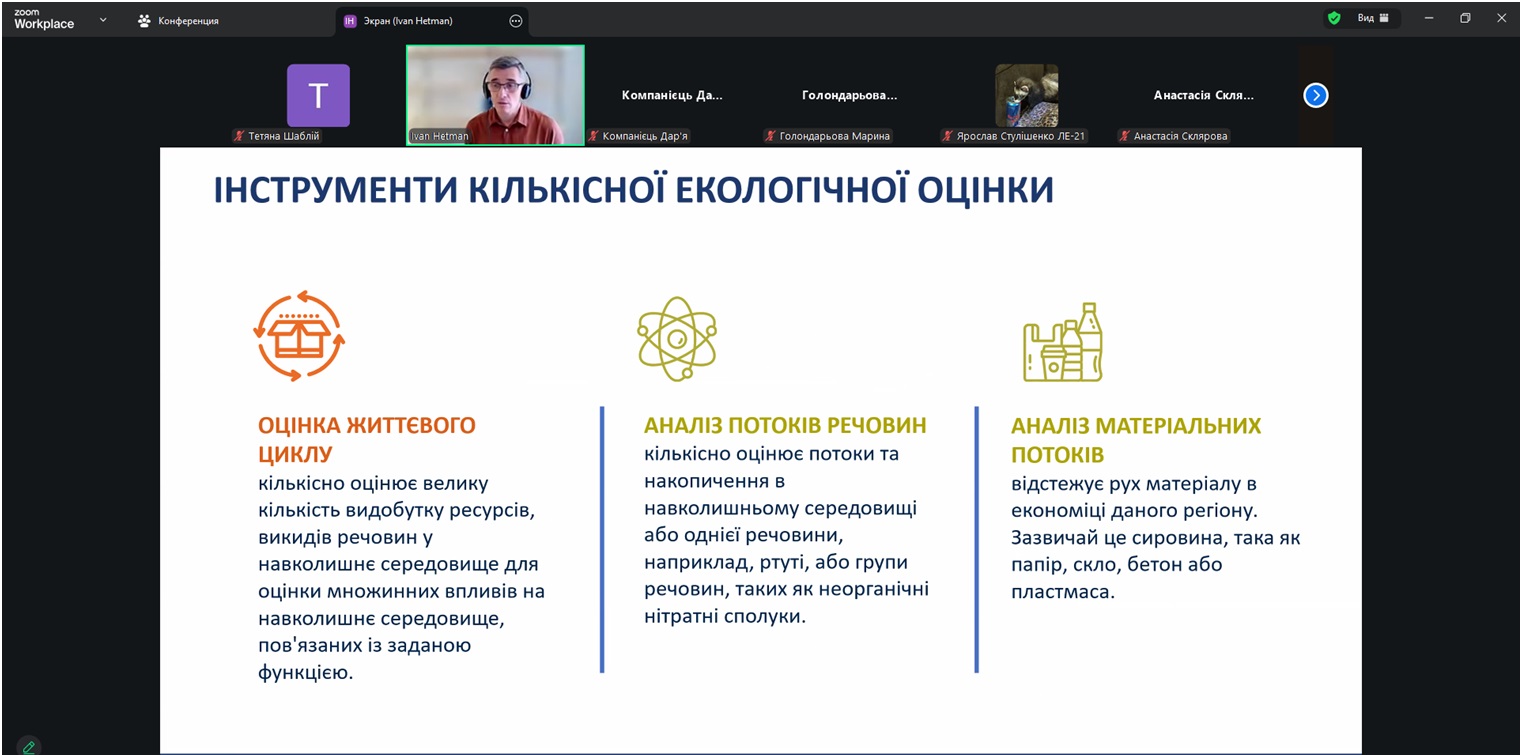The image size is (1522, 755).
Task: Select the life cycle recycling icon on the slide
Action: [x=299, y=336]
